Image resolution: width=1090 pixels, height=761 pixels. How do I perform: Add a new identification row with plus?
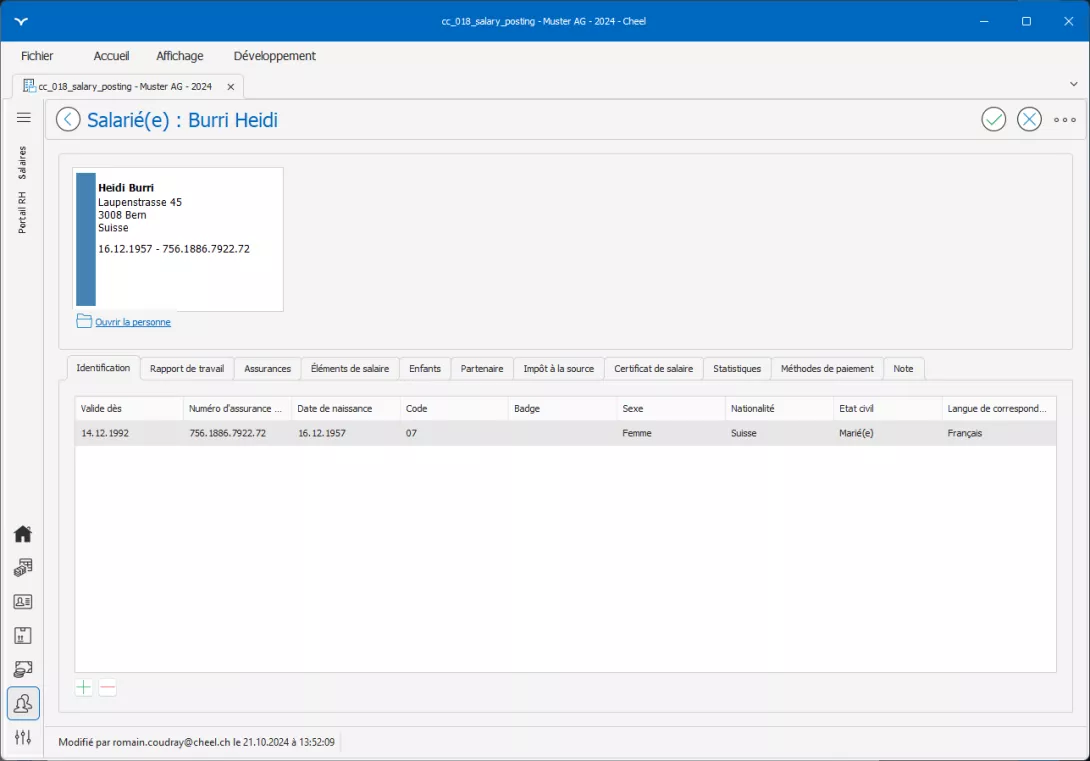tap(83, 687)
